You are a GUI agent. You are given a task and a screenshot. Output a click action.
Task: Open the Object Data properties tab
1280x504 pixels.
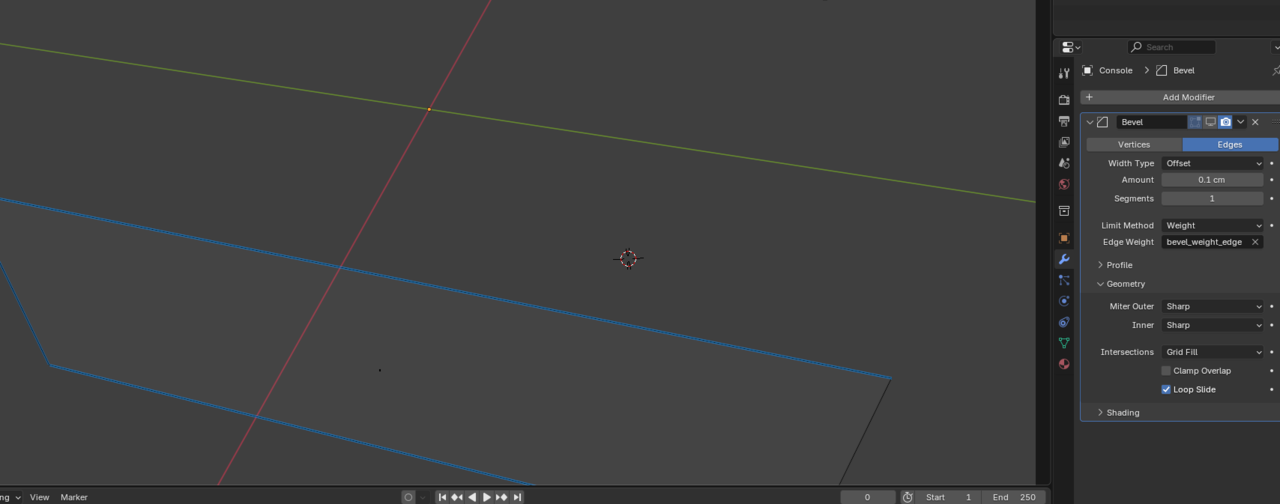(x=1064, y=343)
